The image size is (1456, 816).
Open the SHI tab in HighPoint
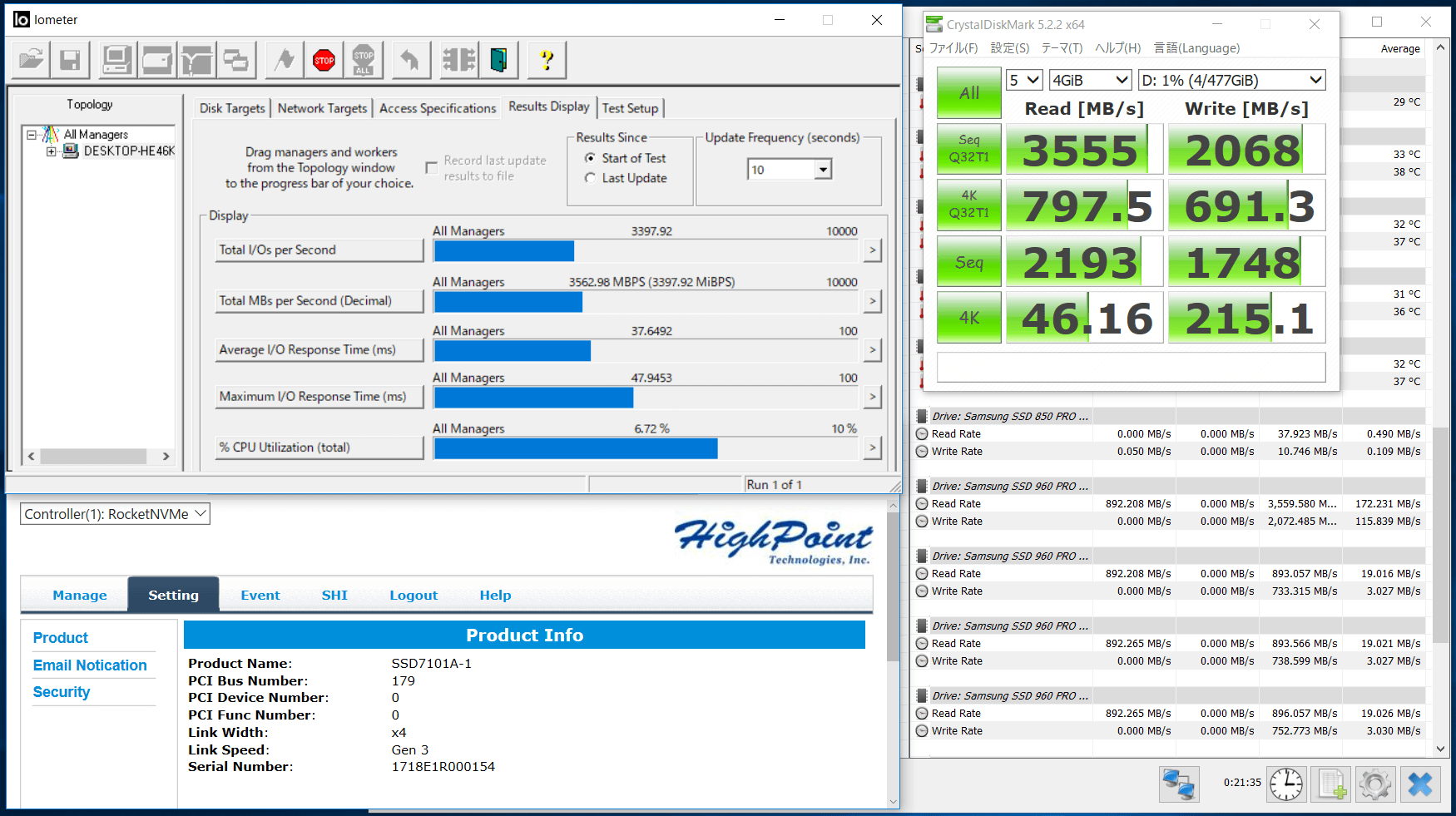[334, 595]
